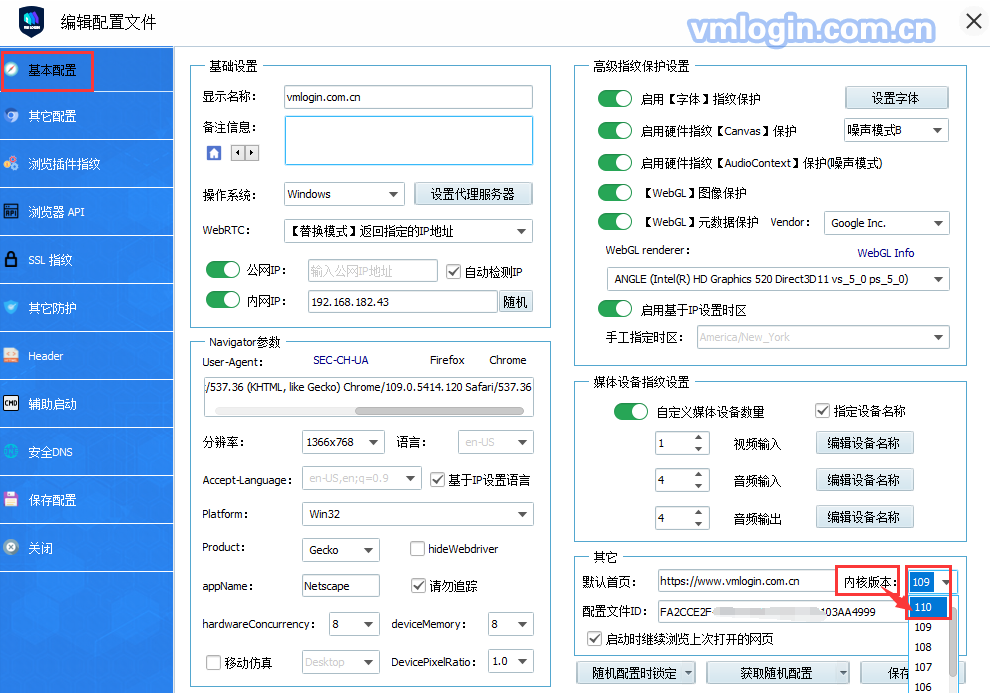Click the 设置代理服务器 button

[x=473, y=194]
